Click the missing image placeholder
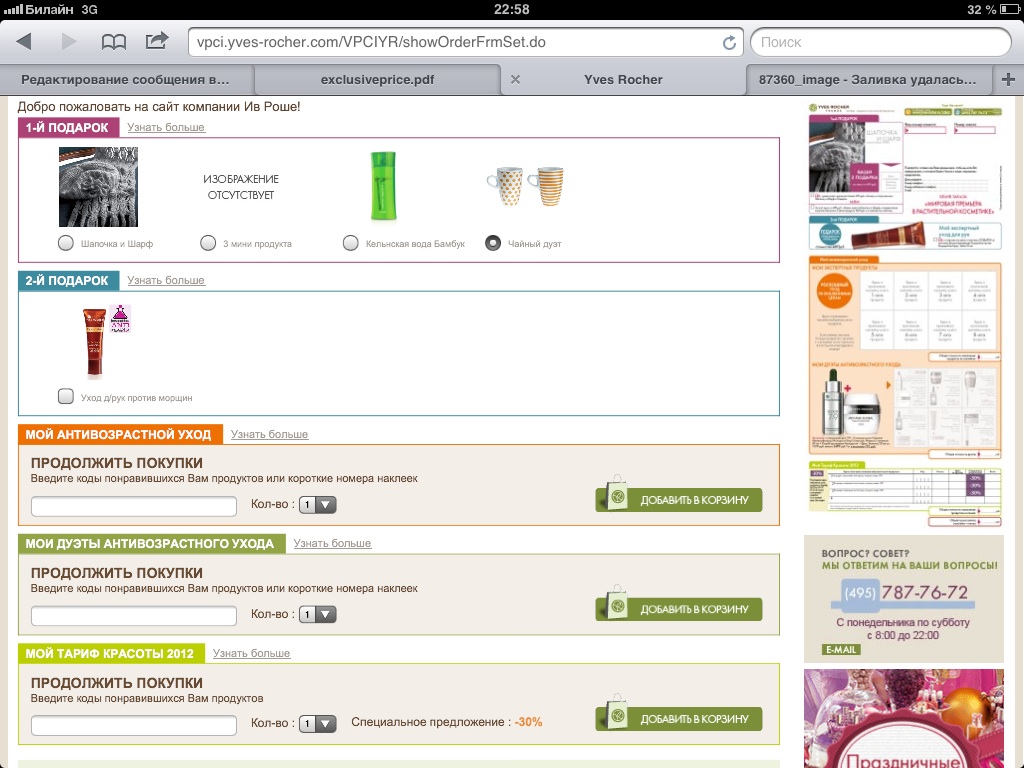This screenshot has height=768, width=1024. 241,187
